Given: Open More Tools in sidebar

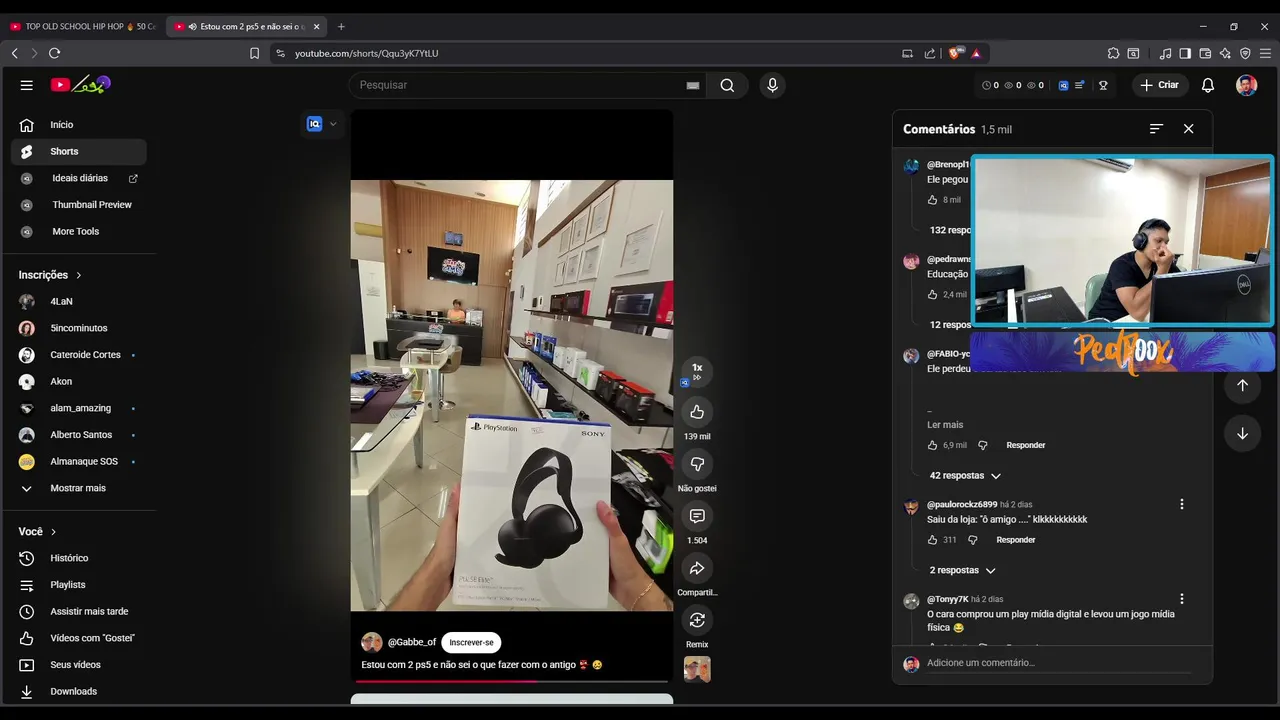Looking at the screenshot, I should click(x=78, y=231).
